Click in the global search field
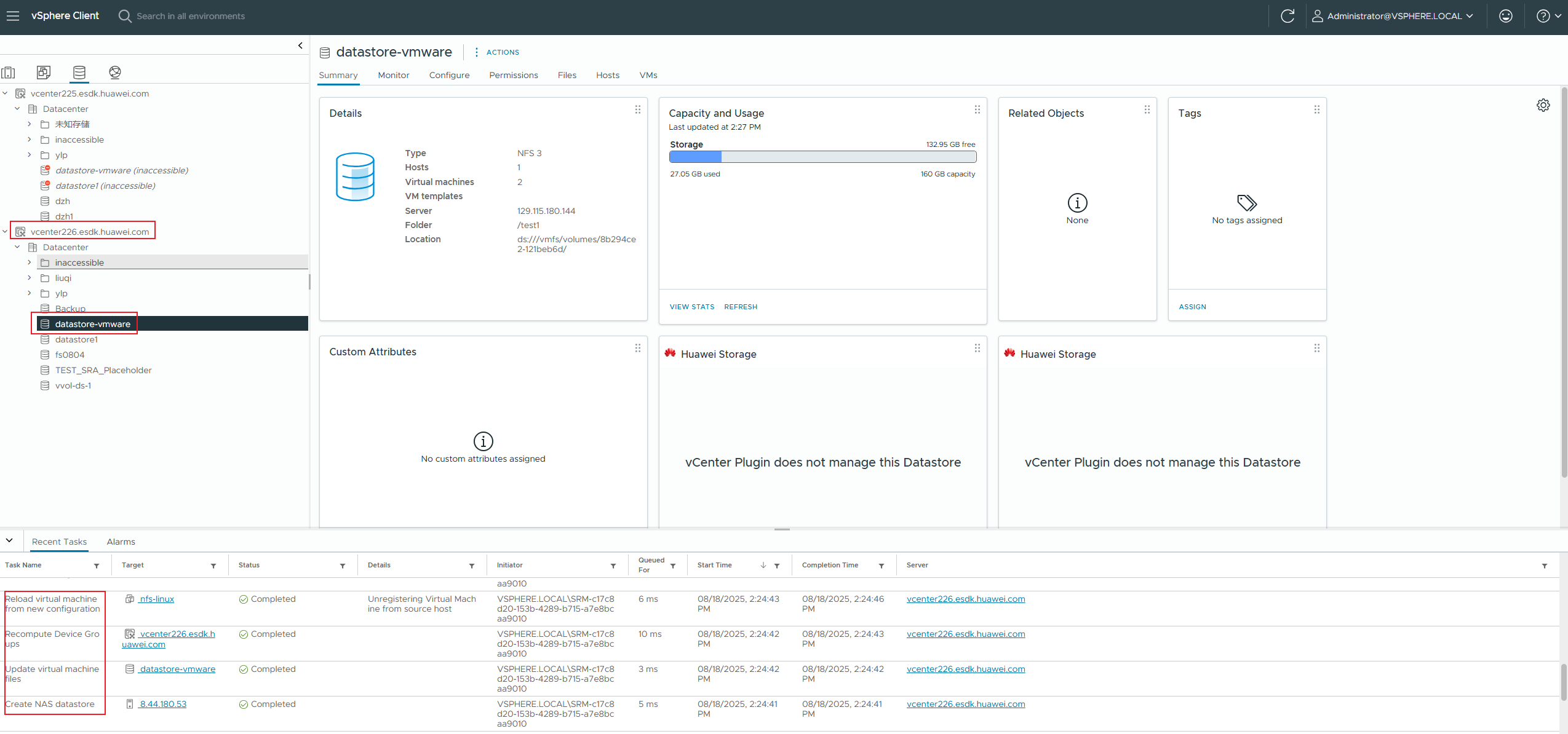1568x734 pixels. pyautogui.click(x=191, y=16)
